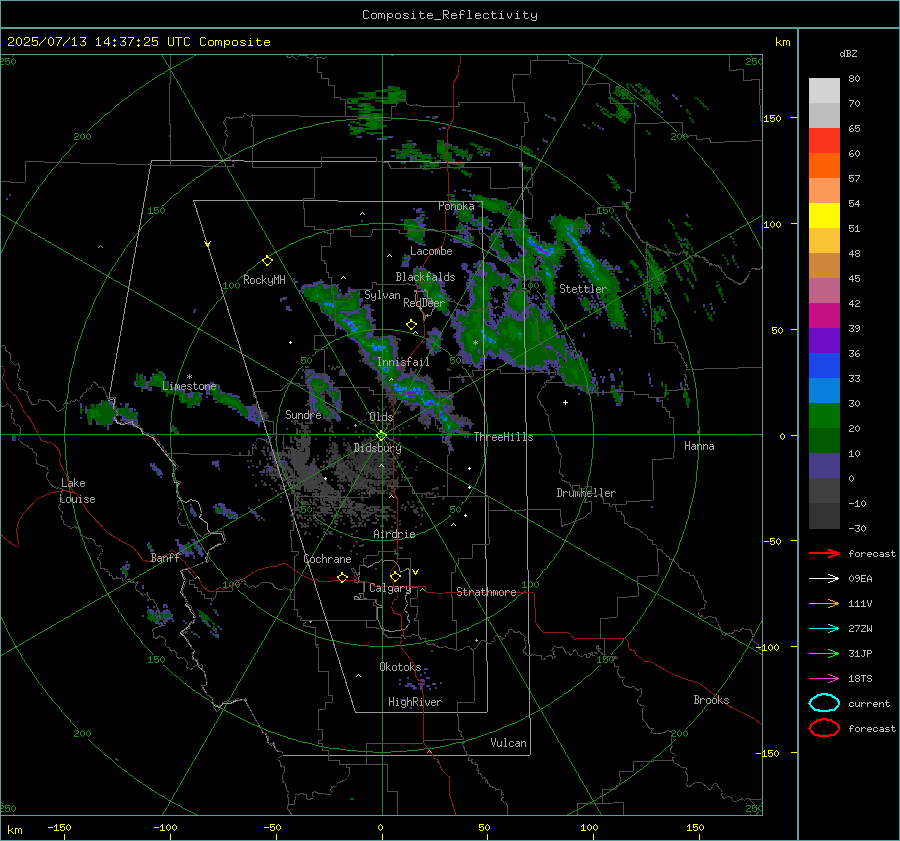
Task: Click the white asterisk above Limestone label
Action: [189, 377]
